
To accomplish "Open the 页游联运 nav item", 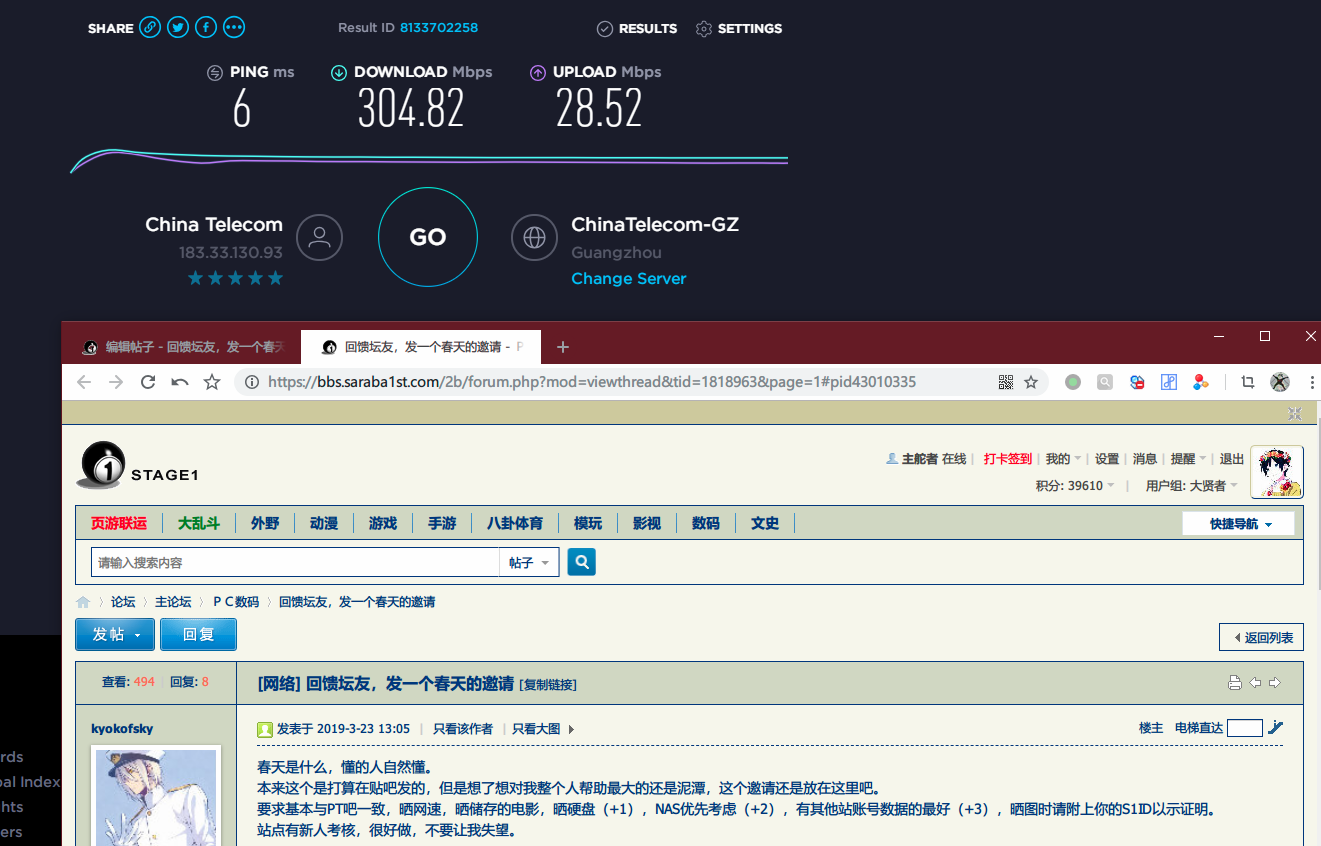I will coord(119,523).
